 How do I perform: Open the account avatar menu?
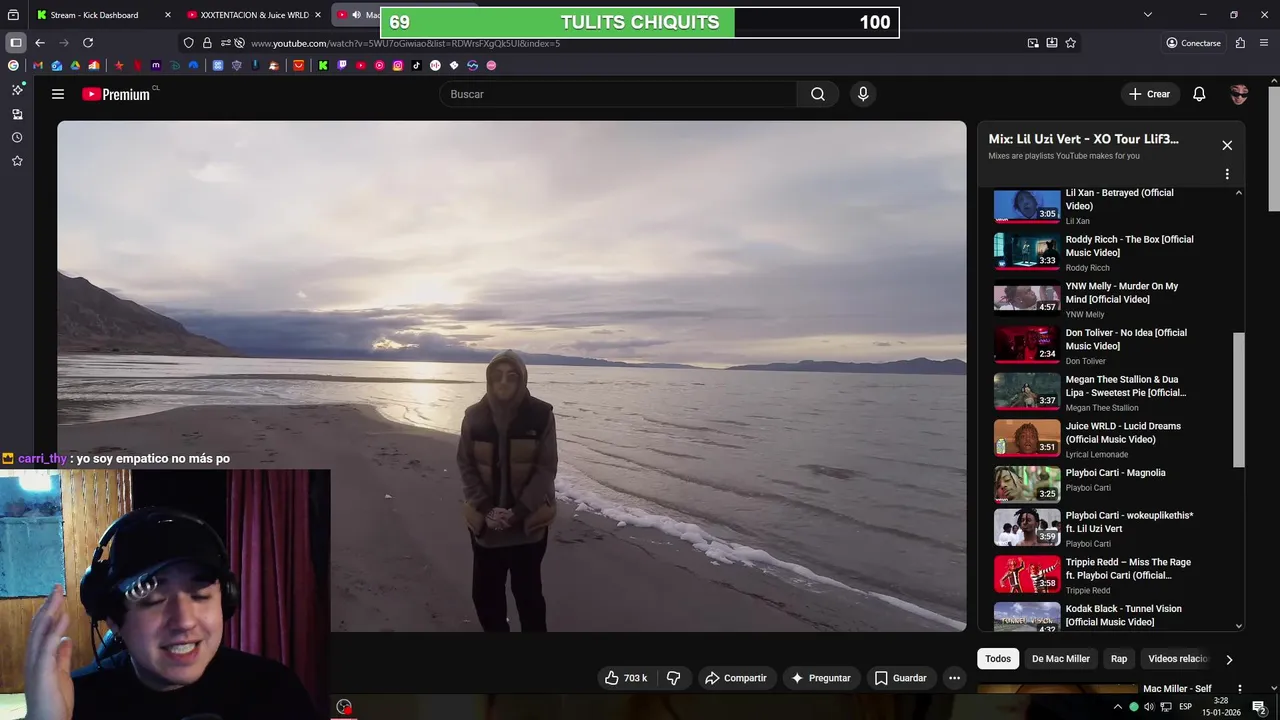1239,94
